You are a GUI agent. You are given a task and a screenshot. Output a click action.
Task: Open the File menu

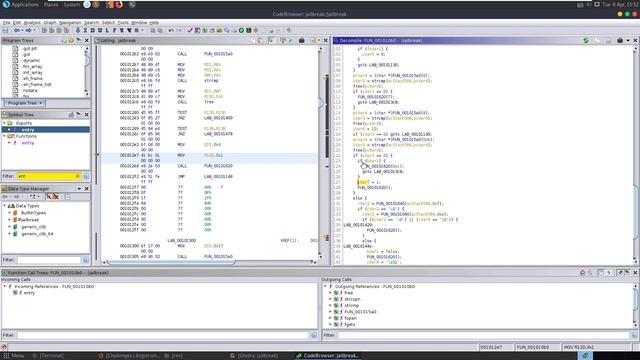[6, 23]
